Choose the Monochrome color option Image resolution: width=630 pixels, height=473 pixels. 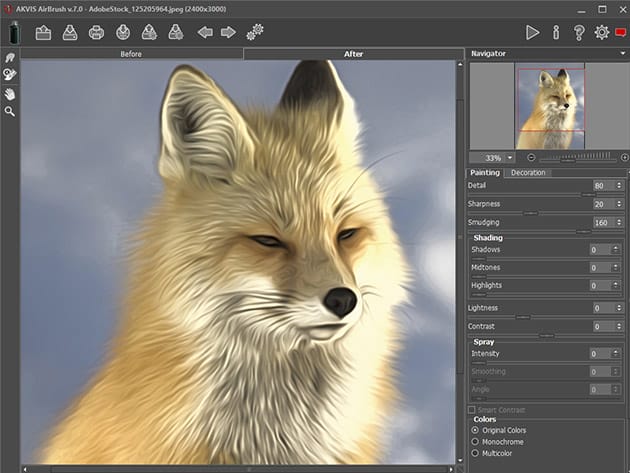(474, 442)
